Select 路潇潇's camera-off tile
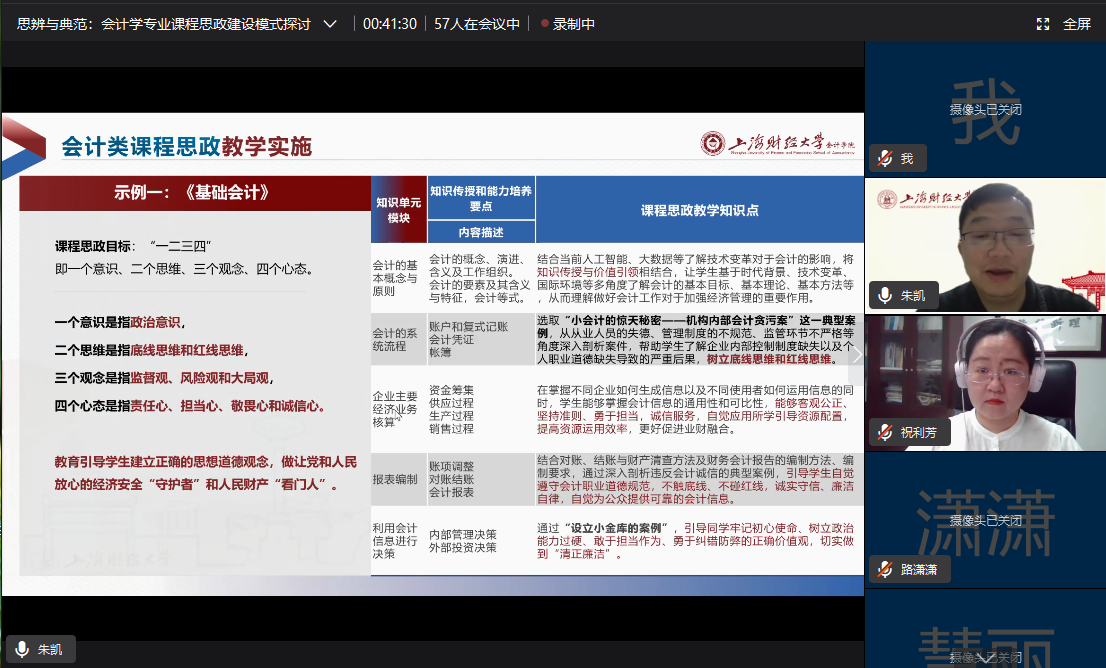The width and height of the screenshot is (1106, 668). (x=985, y=510)
